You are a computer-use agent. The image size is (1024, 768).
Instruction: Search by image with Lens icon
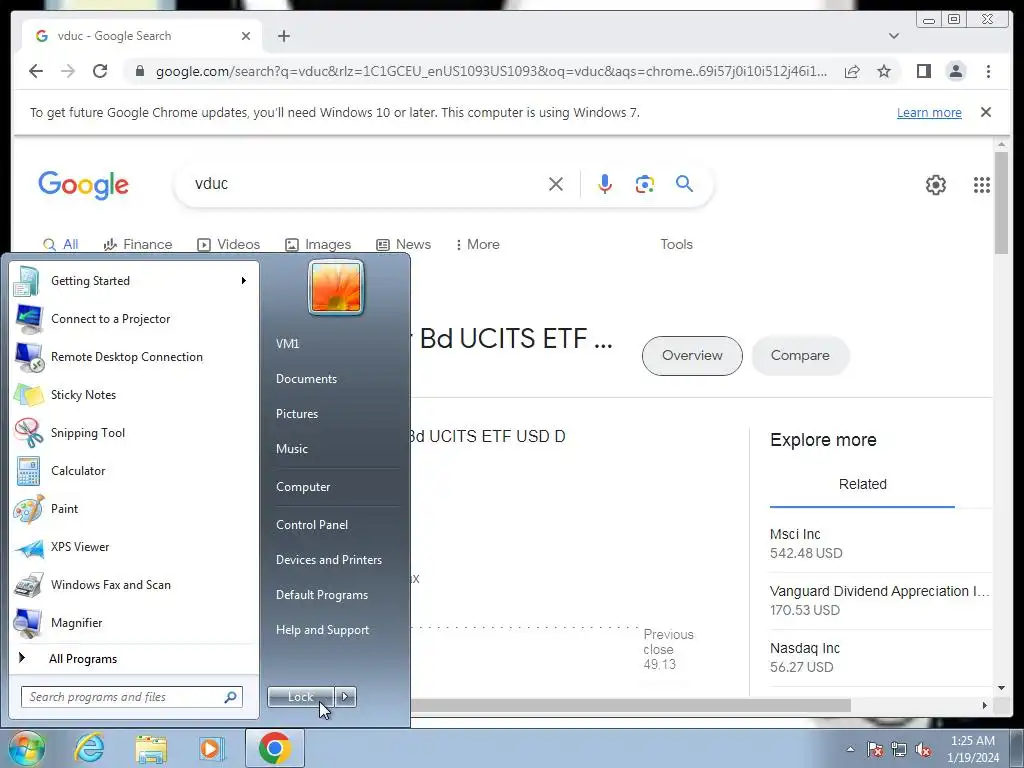pyautogui.click(x=645, y=184)
